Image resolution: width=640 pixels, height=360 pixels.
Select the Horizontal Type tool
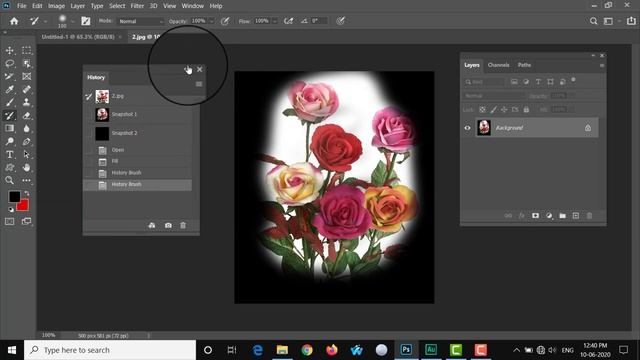[x=9, y=155]
